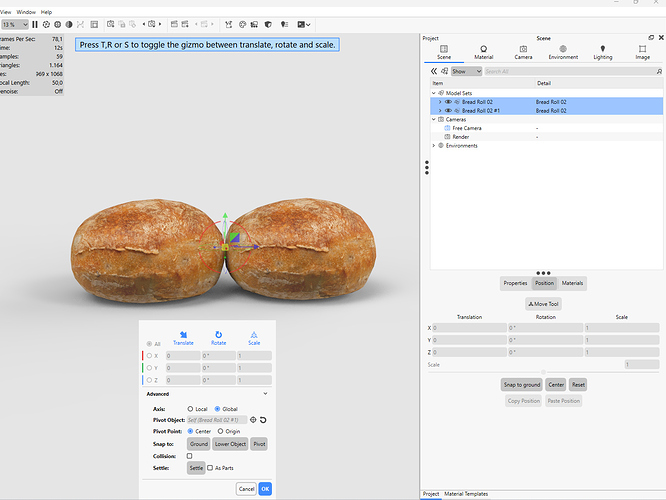Select the Z axis radio button
This screenshot has height=500, width=666.
click(149, 380)
